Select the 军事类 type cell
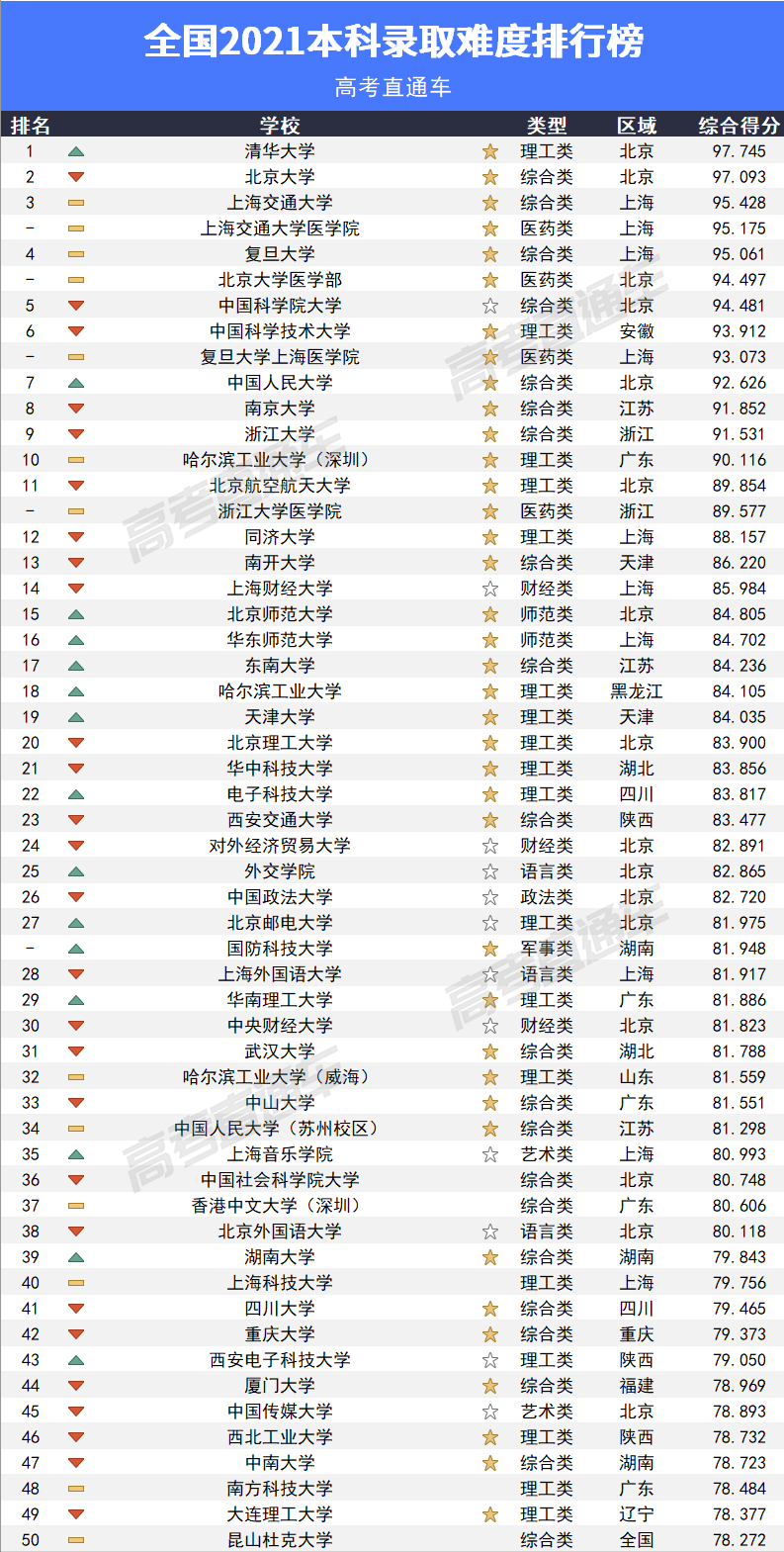Image resolution: width=784 pixels, height=1552 pixels. click(x=547, y=949)
